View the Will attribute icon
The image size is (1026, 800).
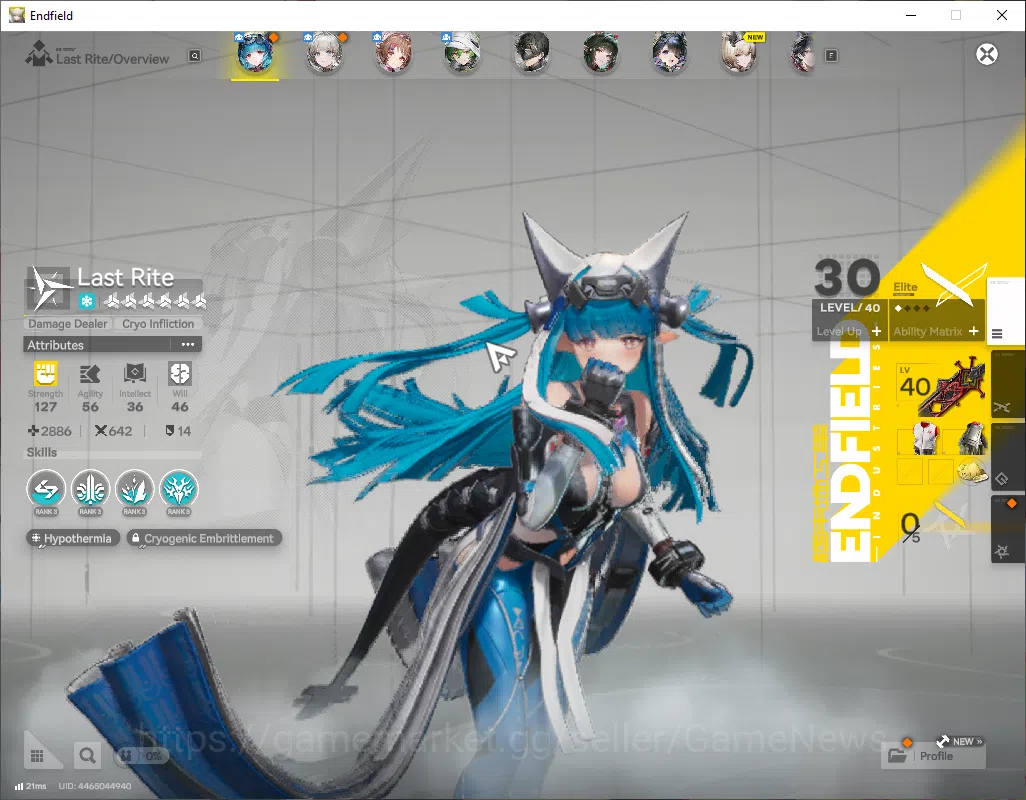tap(180, 374)
